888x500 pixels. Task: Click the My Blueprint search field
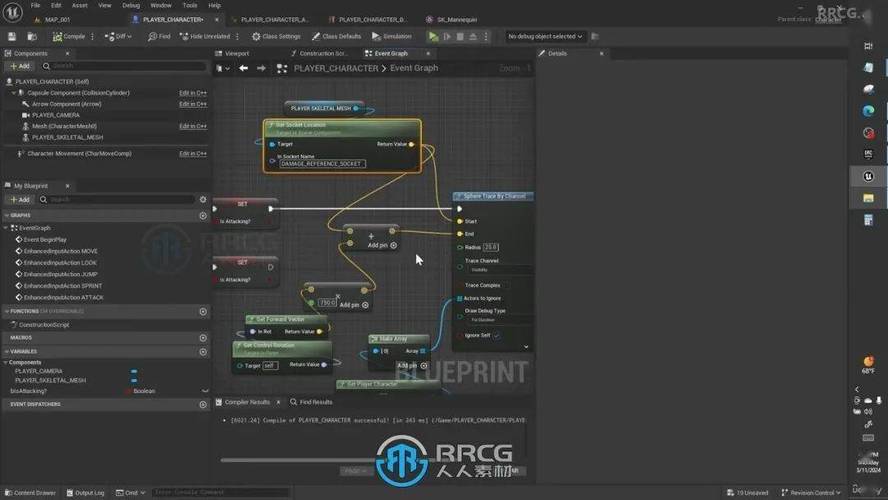[118, 200]
